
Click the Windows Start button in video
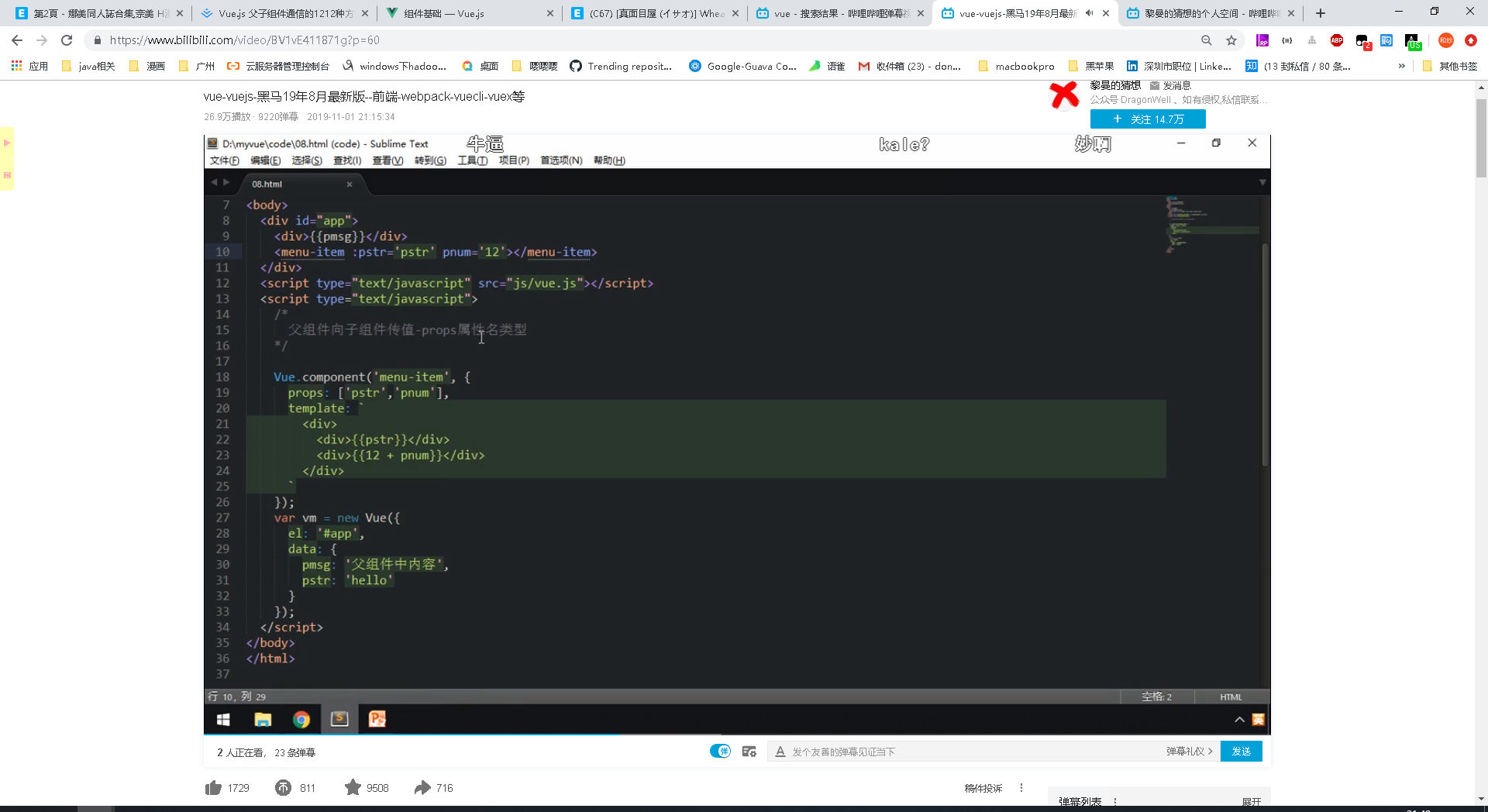pos(223,720)
